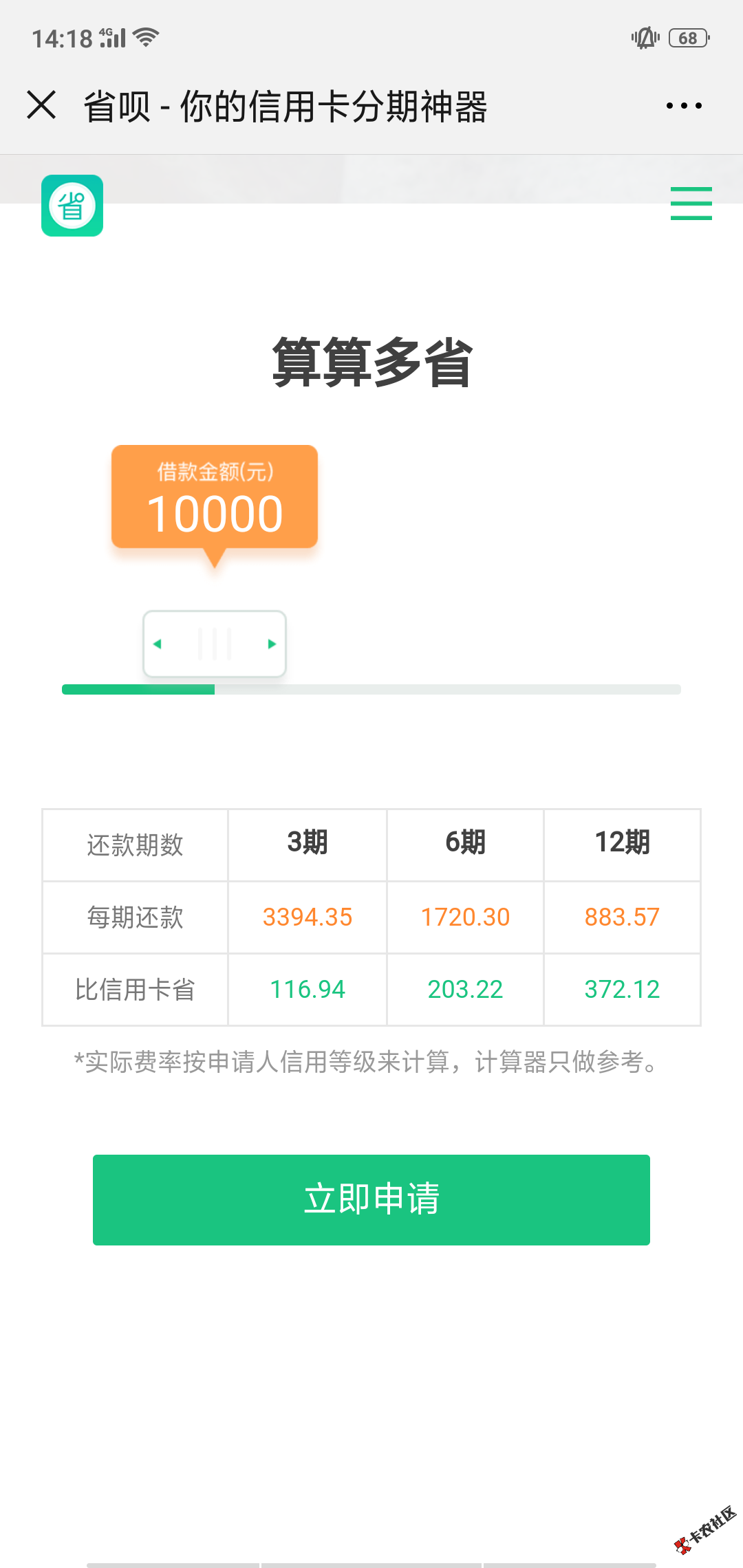The height and width of the screenshot is (1568, 743).
Task: Tap the 3394.35 repayment value
Action: point(308,917)
